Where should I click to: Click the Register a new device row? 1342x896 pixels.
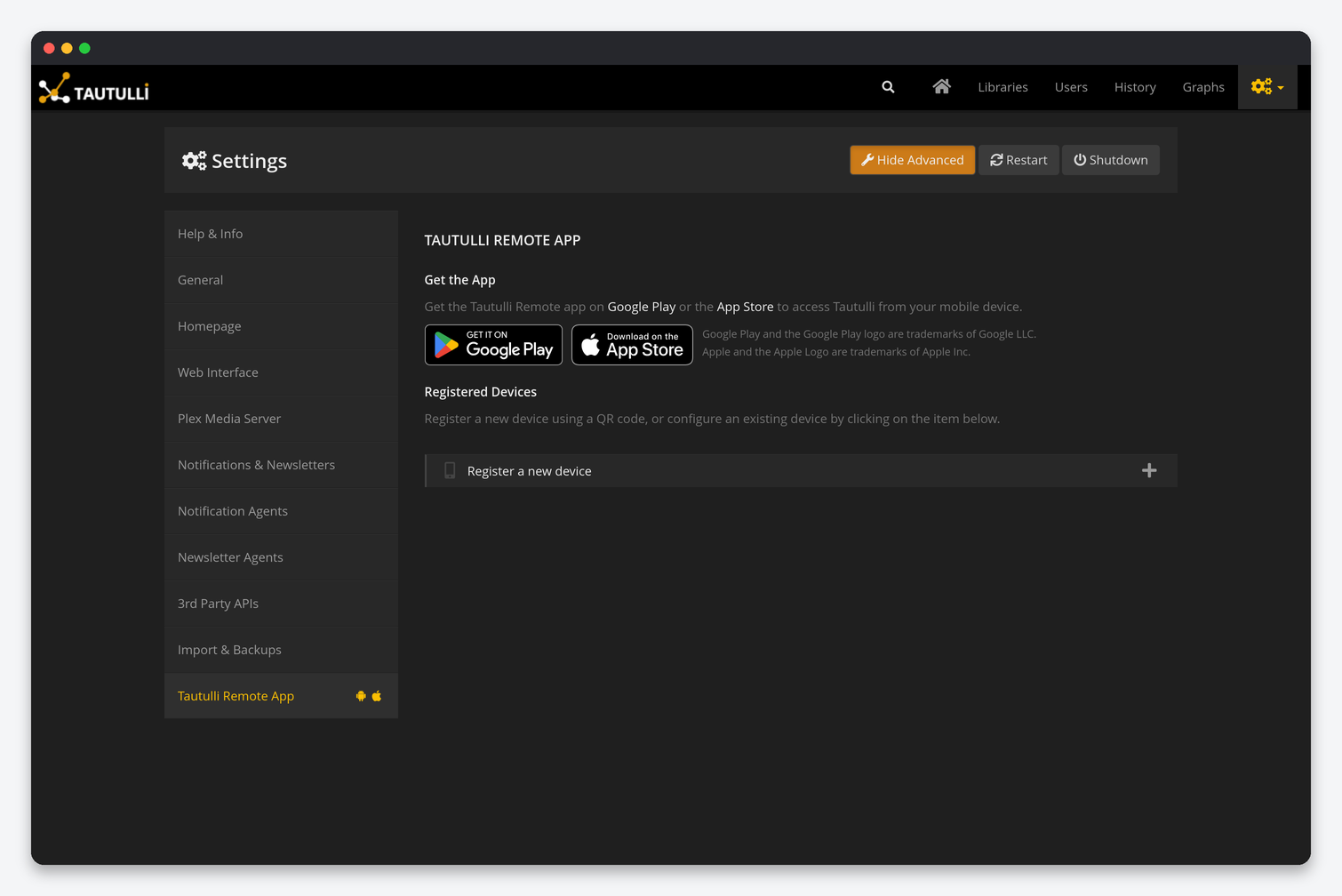tap(801, 471)
